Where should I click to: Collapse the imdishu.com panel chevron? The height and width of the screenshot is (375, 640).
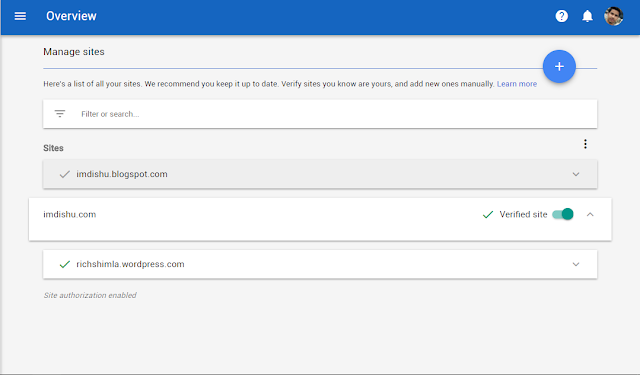(590, 214)
